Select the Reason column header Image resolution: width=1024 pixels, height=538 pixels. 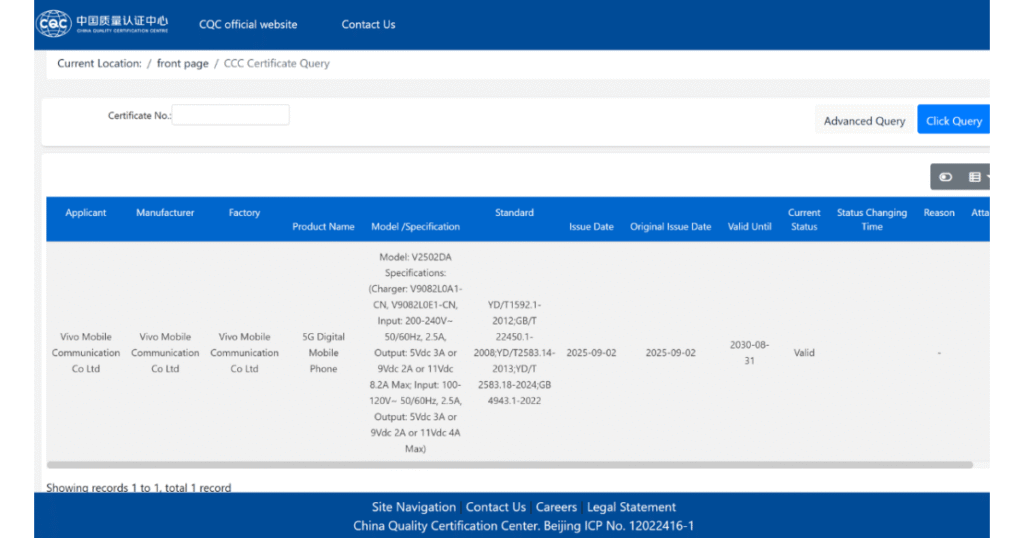coord(939,213)
